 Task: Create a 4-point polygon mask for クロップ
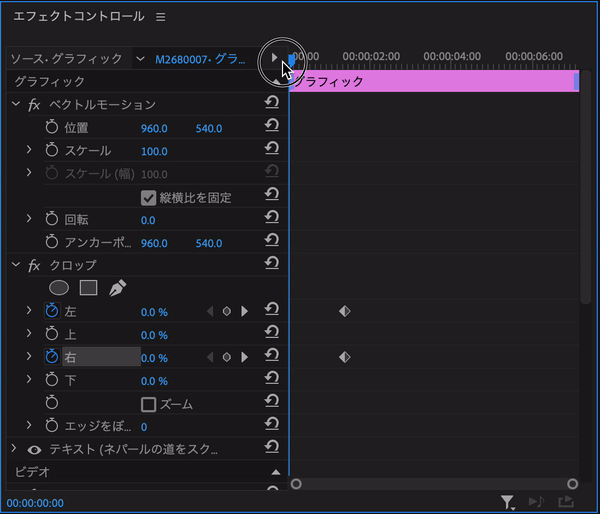88,288
